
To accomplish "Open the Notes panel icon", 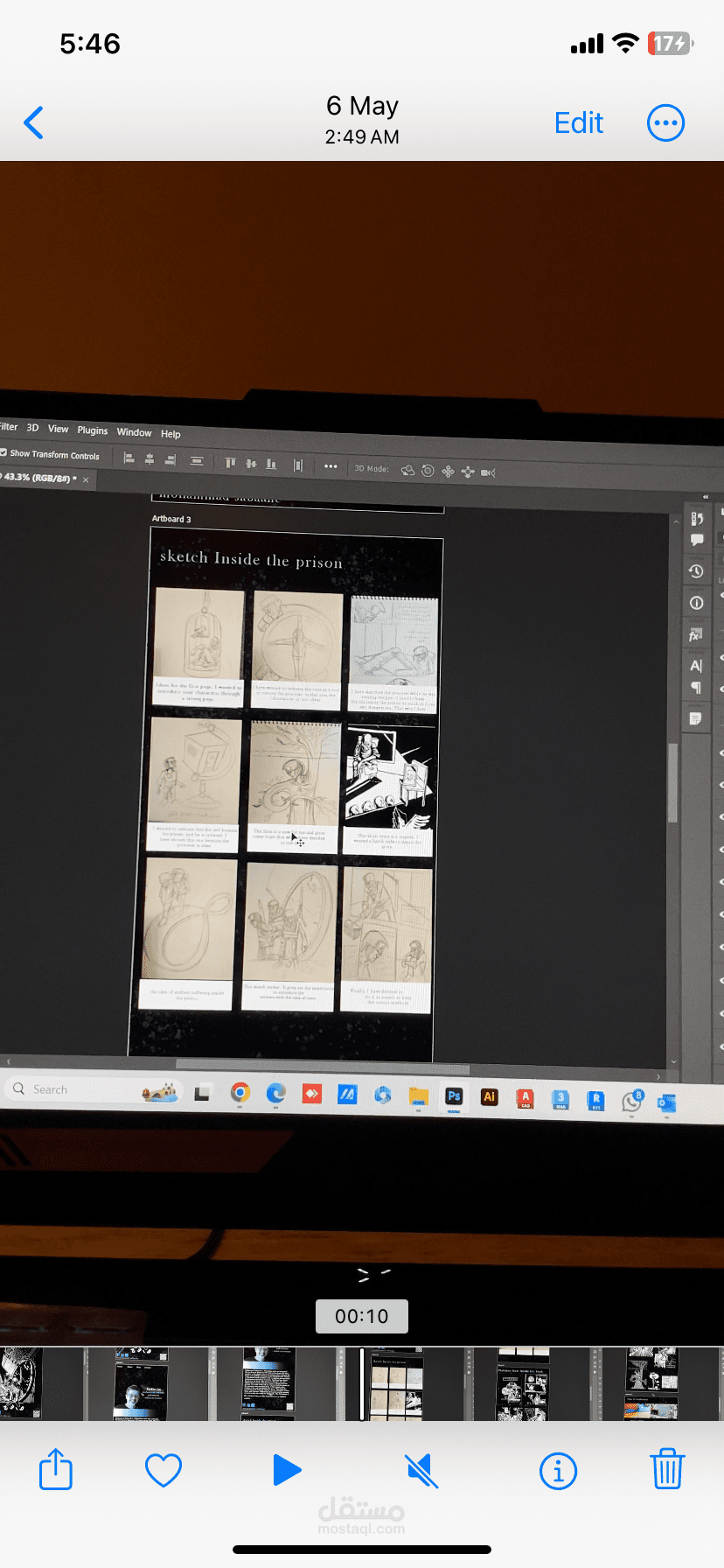I will (x=695, y=719).
